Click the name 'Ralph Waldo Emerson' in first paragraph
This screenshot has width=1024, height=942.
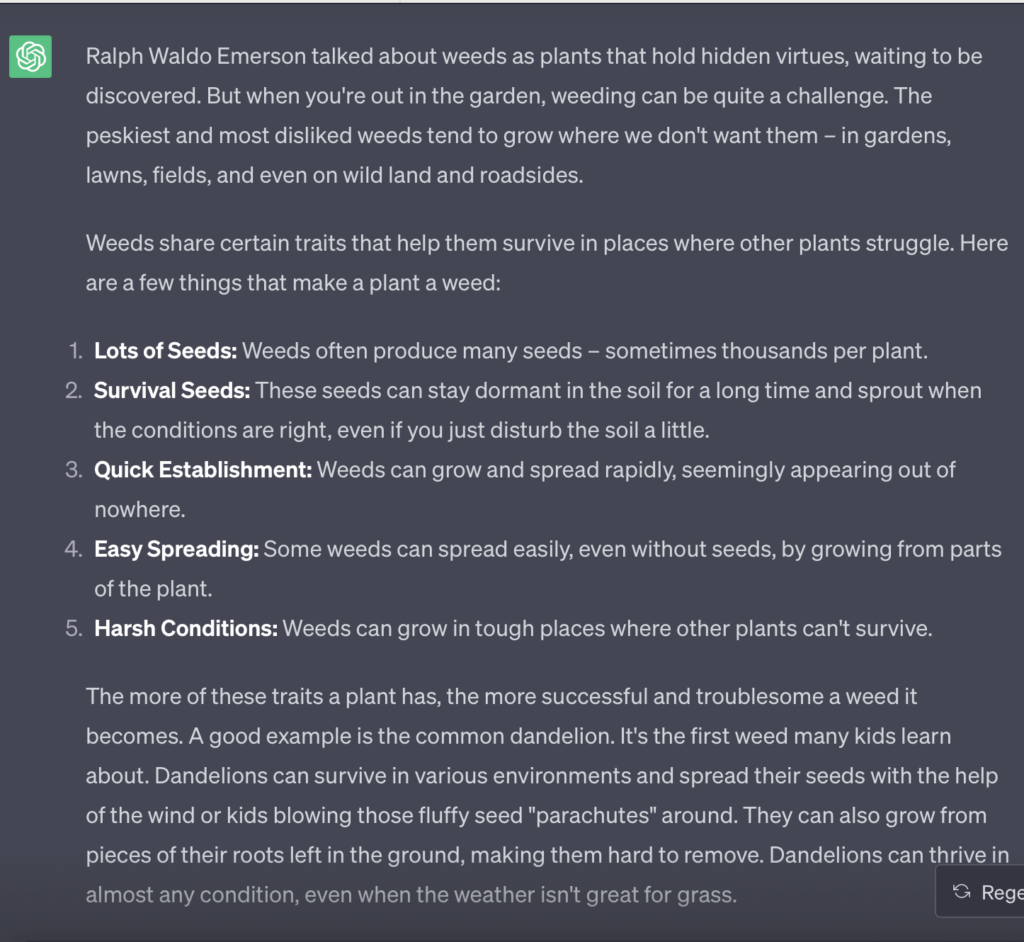click(196, 56)
